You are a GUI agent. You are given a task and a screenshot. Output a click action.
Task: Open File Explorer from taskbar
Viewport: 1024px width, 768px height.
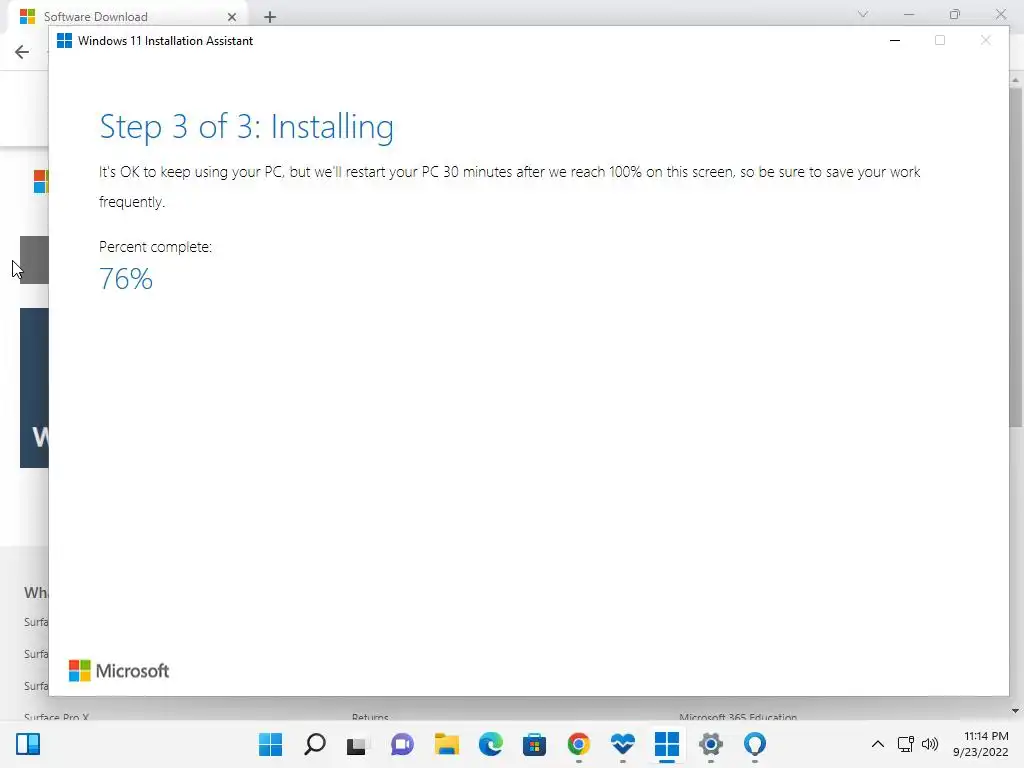click(x=447, y=744)
